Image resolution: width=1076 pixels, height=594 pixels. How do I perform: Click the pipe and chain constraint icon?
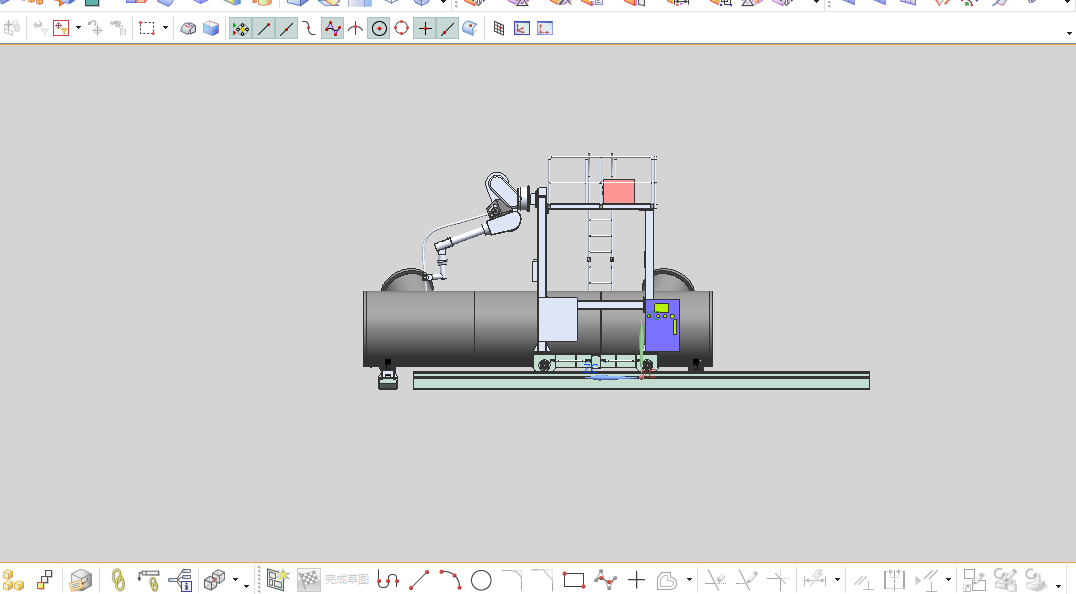[x=149, y=580]
